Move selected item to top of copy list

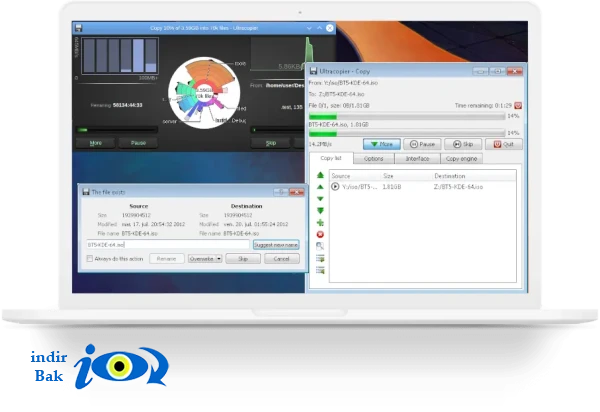point(320,175)
